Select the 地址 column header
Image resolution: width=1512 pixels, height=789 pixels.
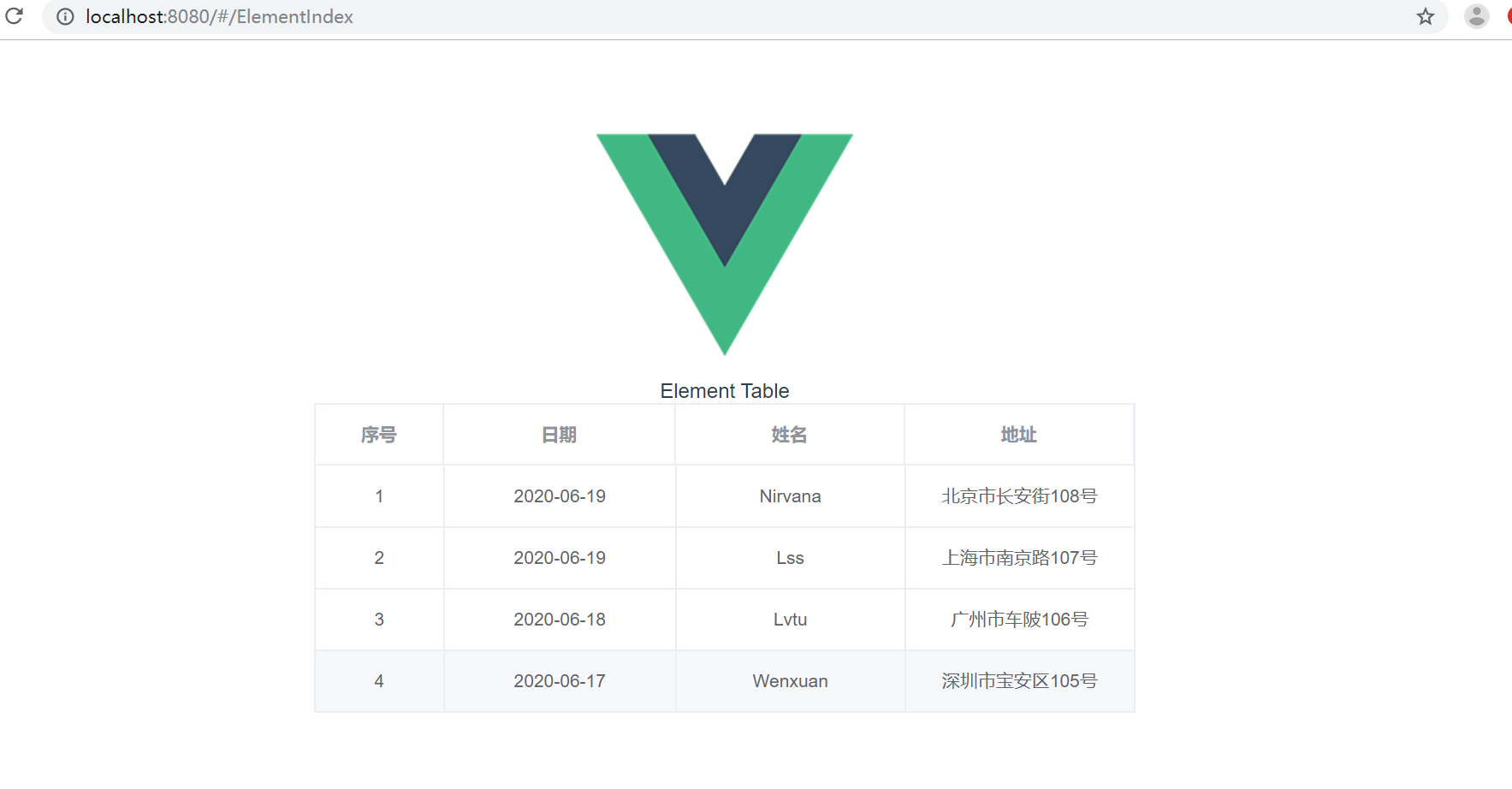point(1019,434)
